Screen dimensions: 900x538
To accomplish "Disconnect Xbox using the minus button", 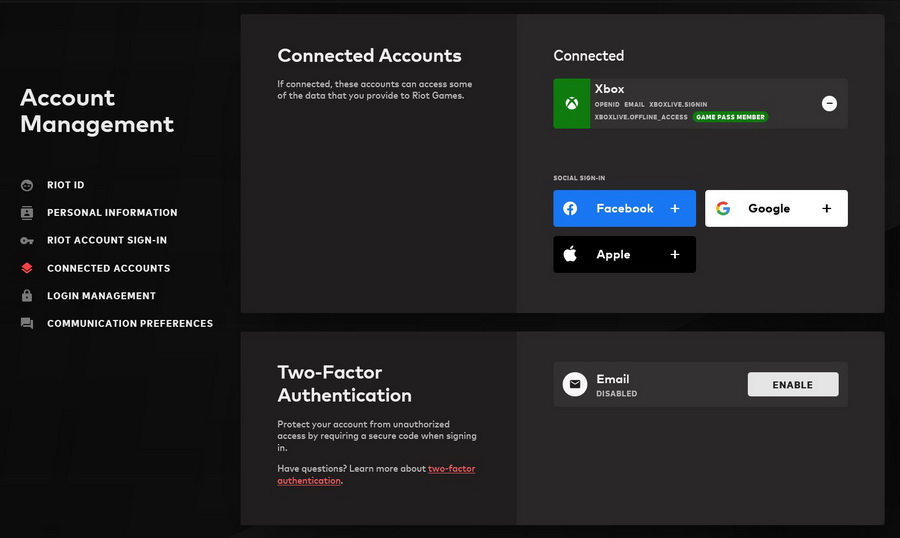I will (x=829, y=103).
